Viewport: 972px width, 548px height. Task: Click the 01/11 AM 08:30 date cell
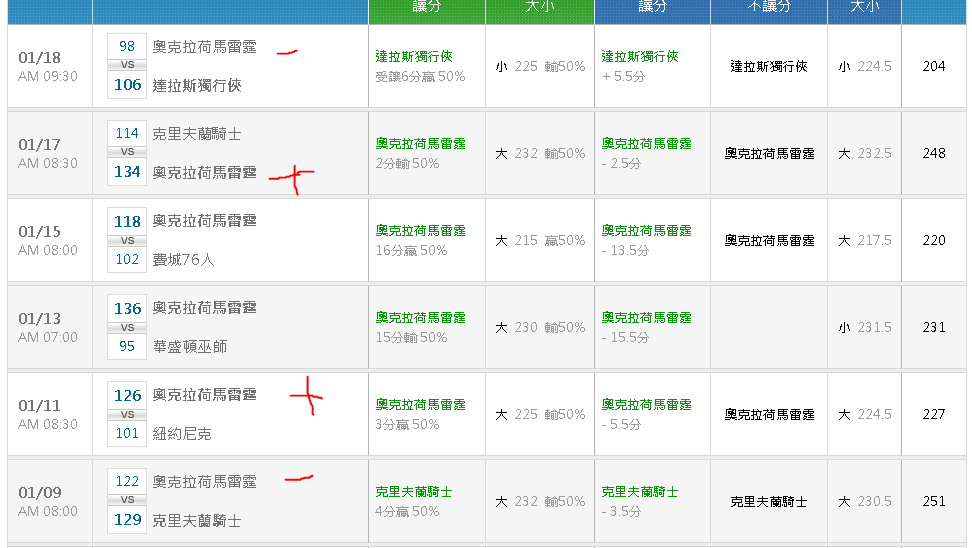click(x=50, y=413)
